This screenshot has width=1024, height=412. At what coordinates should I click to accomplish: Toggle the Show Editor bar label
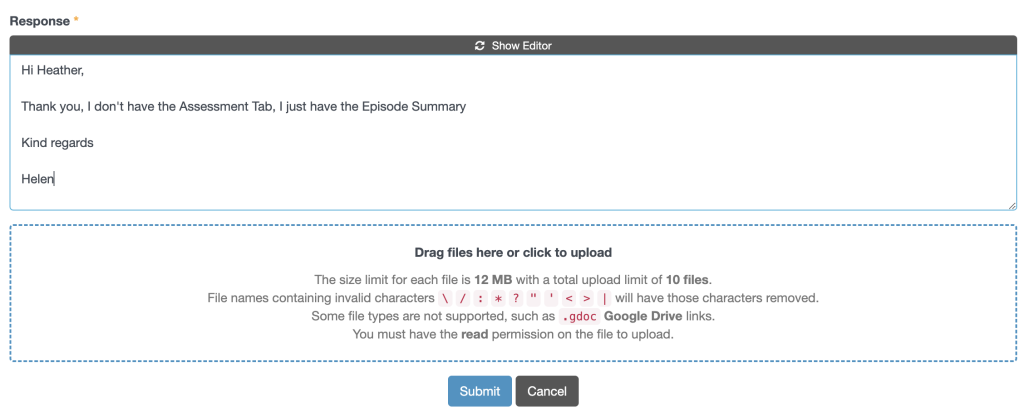(x=521, y=45)
